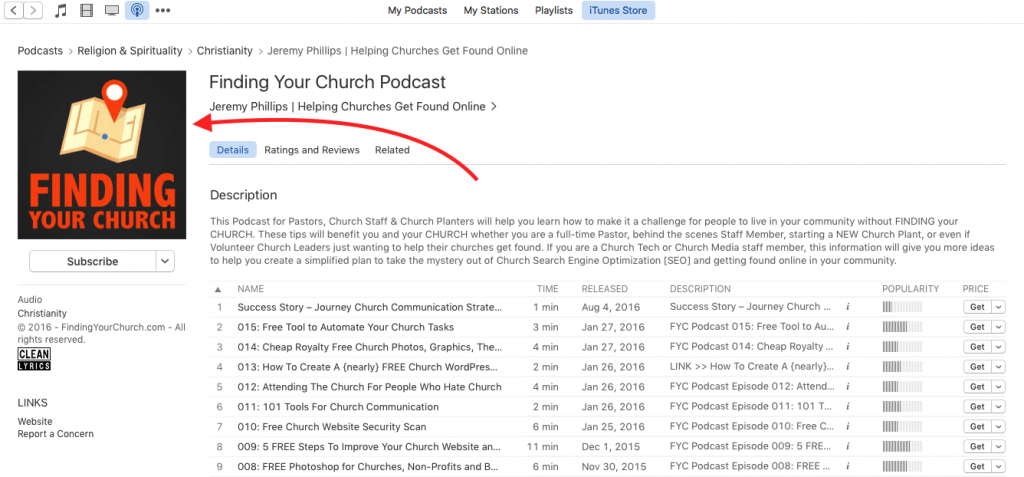Click the Aug 4, 2016 release date
Viewport: 1024px width, 477px height.
click(611, 307)
